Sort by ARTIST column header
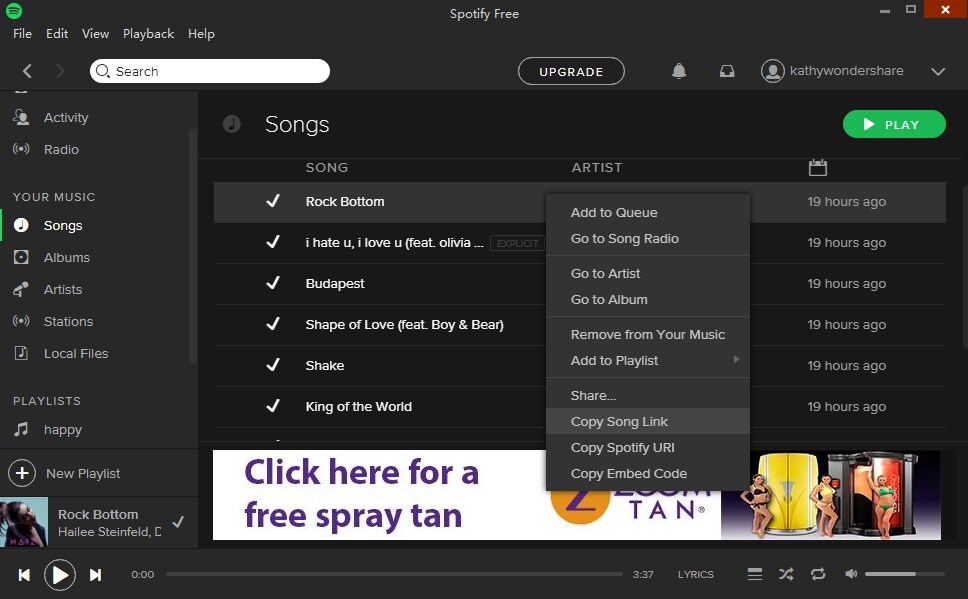 [x=596, y=167]
